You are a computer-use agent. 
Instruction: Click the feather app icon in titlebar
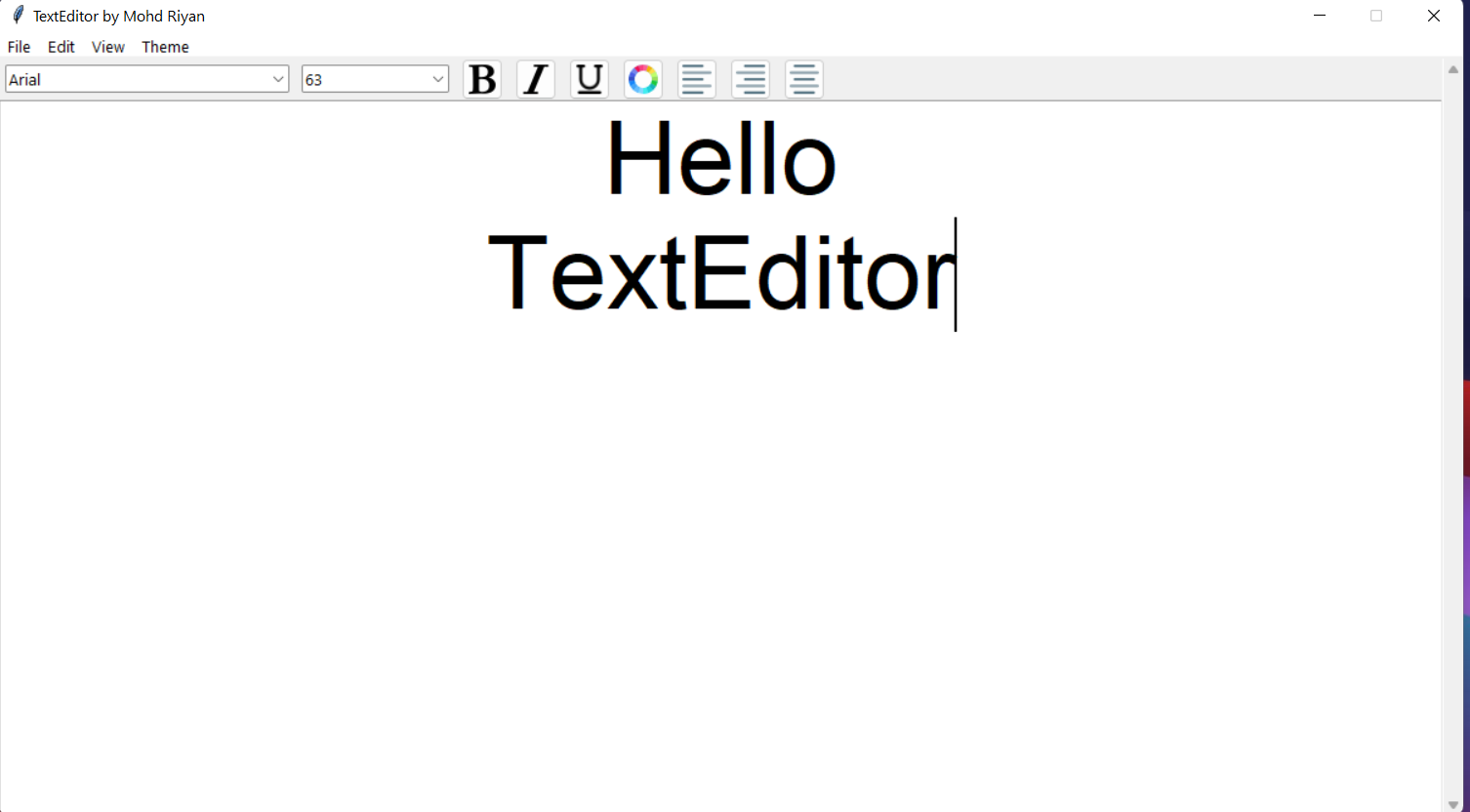point(17,15)
